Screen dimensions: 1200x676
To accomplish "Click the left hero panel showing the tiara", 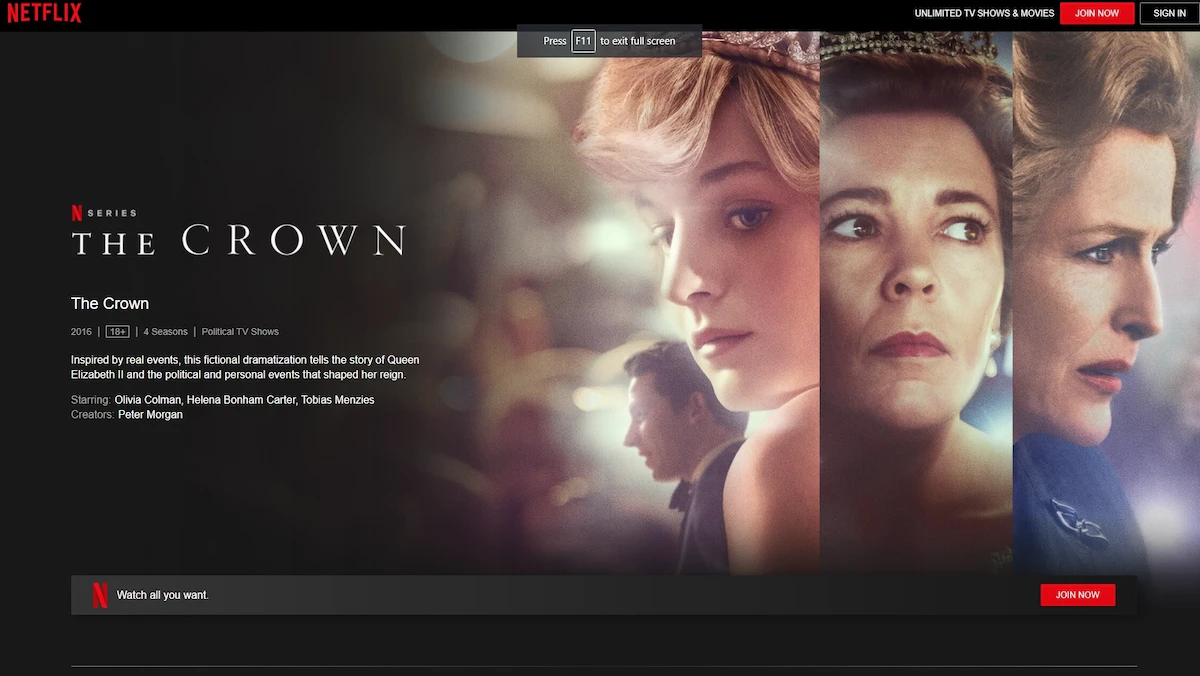I will 700,300.
